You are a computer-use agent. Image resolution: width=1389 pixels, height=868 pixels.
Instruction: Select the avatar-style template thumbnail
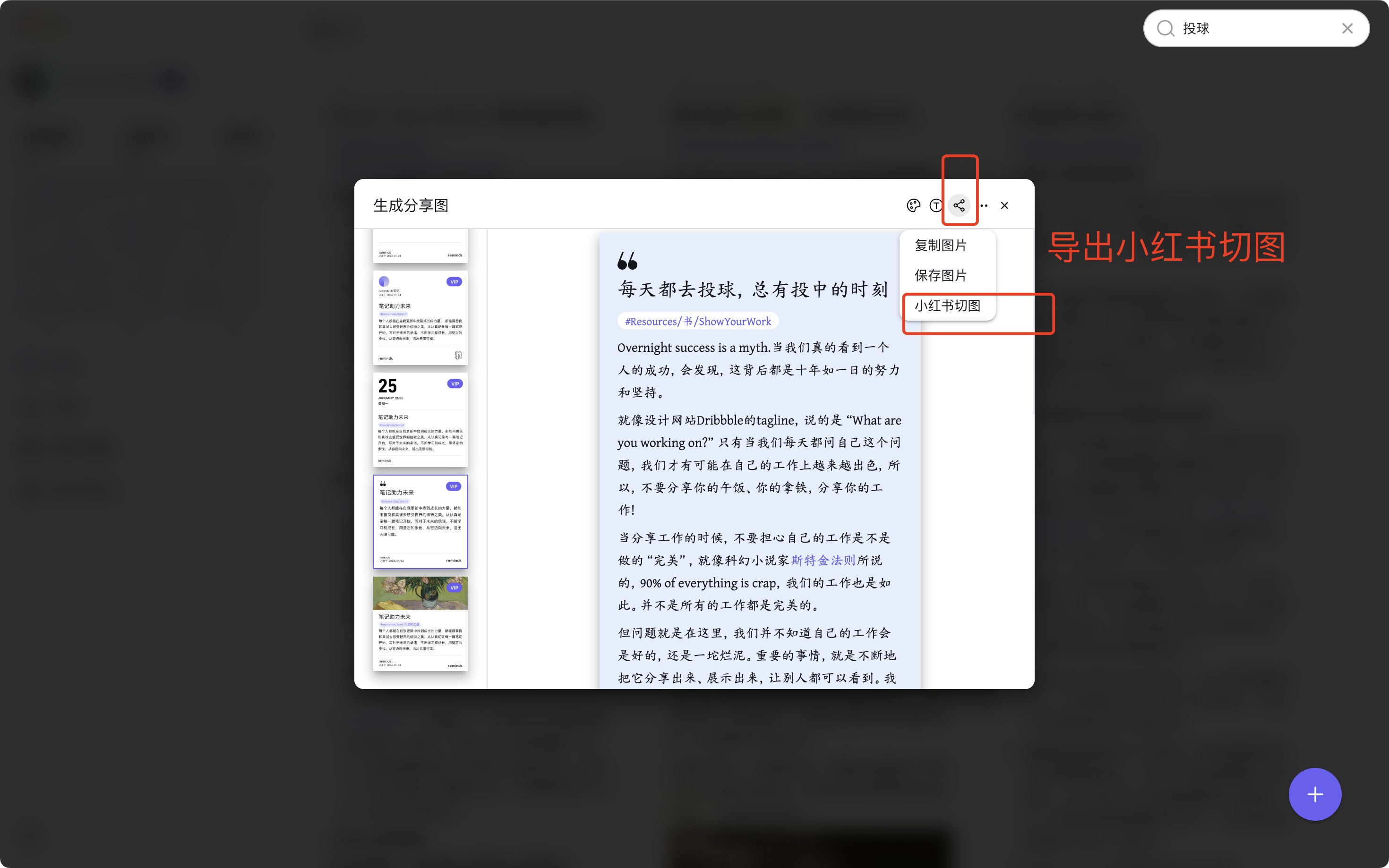coord(420,317)
